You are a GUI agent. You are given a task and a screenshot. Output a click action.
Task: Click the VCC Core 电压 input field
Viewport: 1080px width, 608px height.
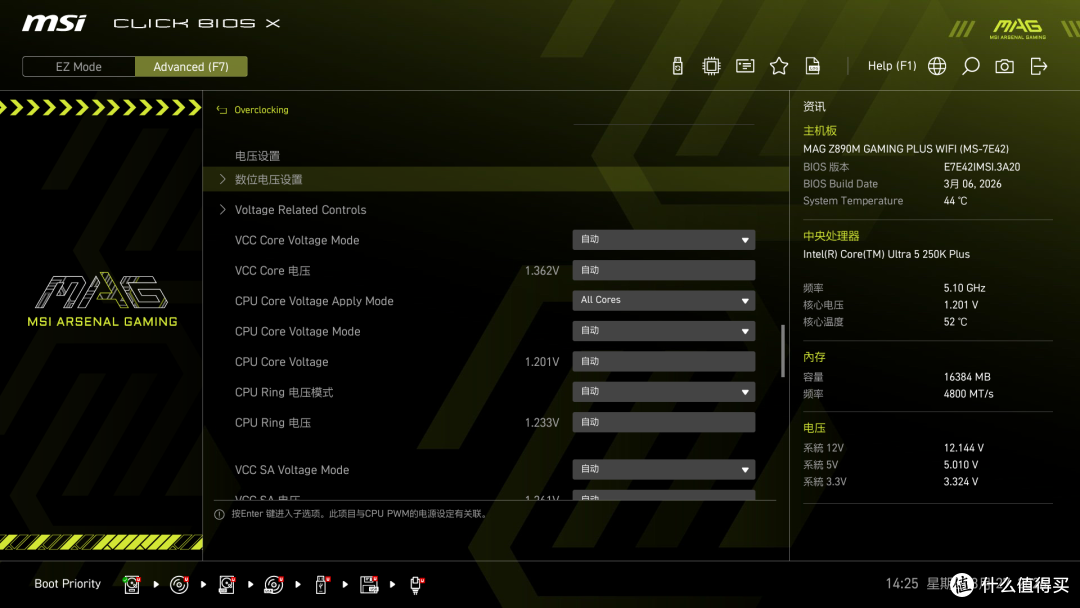(663, 270)
